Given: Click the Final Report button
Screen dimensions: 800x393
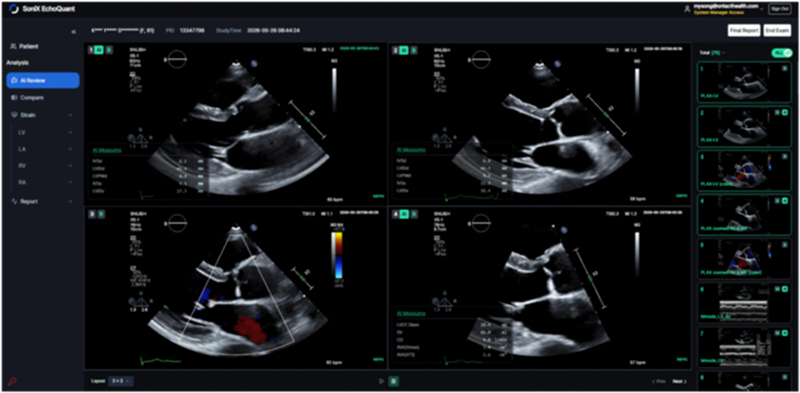Looking at the screenshot, I should tap(744, 31).
